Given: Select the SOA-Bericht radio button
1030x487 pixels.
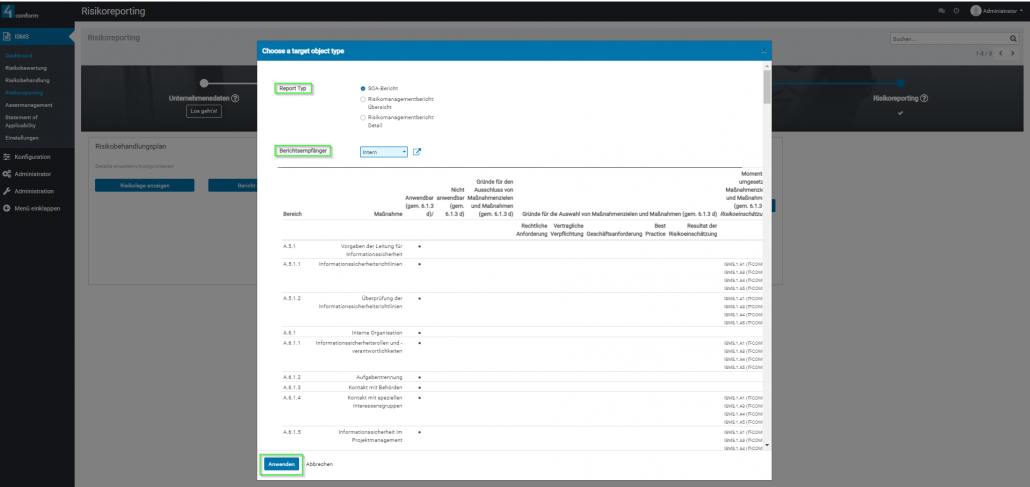Looking at the screenshot, I should [x=363, y=88].
